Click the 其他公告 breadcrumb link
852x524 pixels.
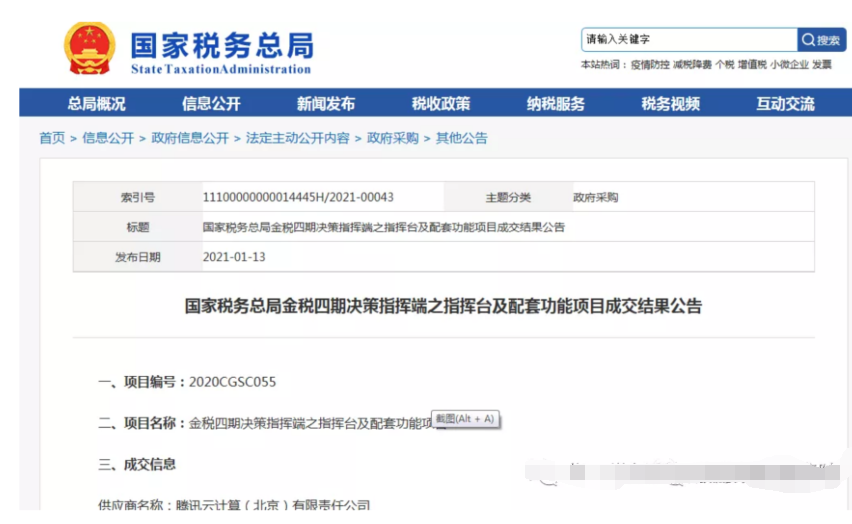coord(462,138)
